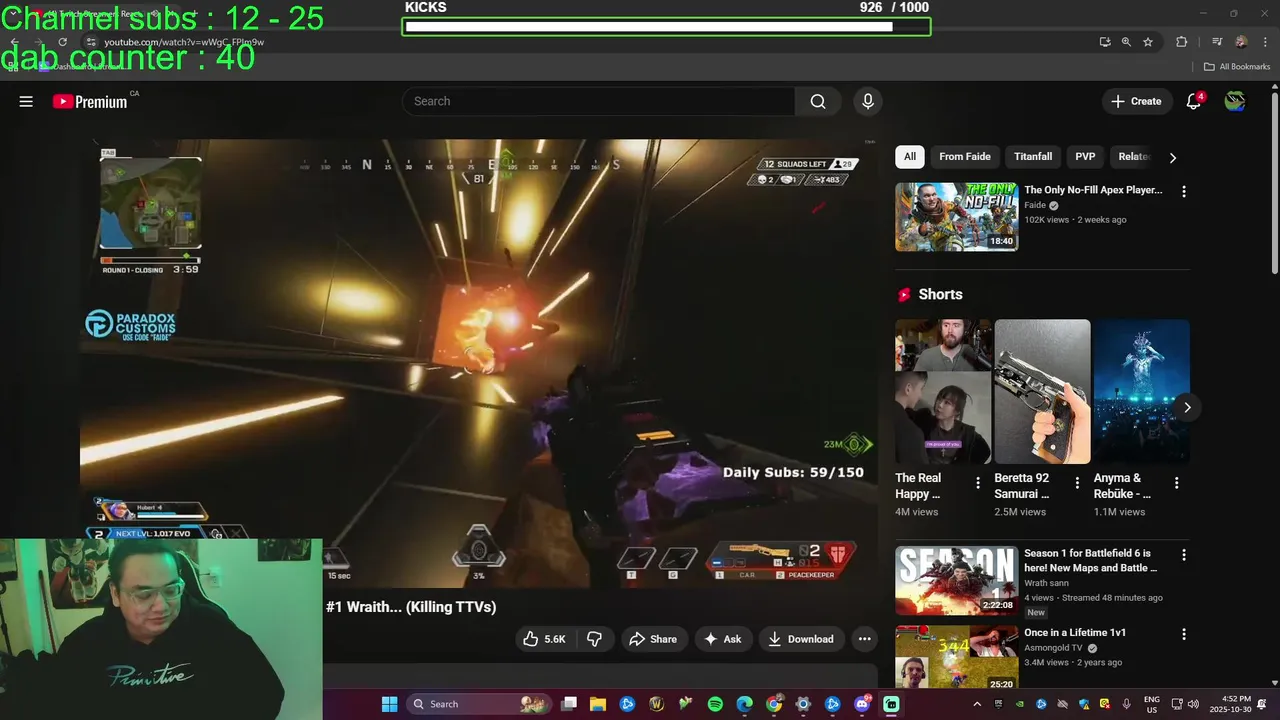Open Microsoft Edge from the taskbar
Viewport: 1280px width, 720px height.
coord(744,704)
